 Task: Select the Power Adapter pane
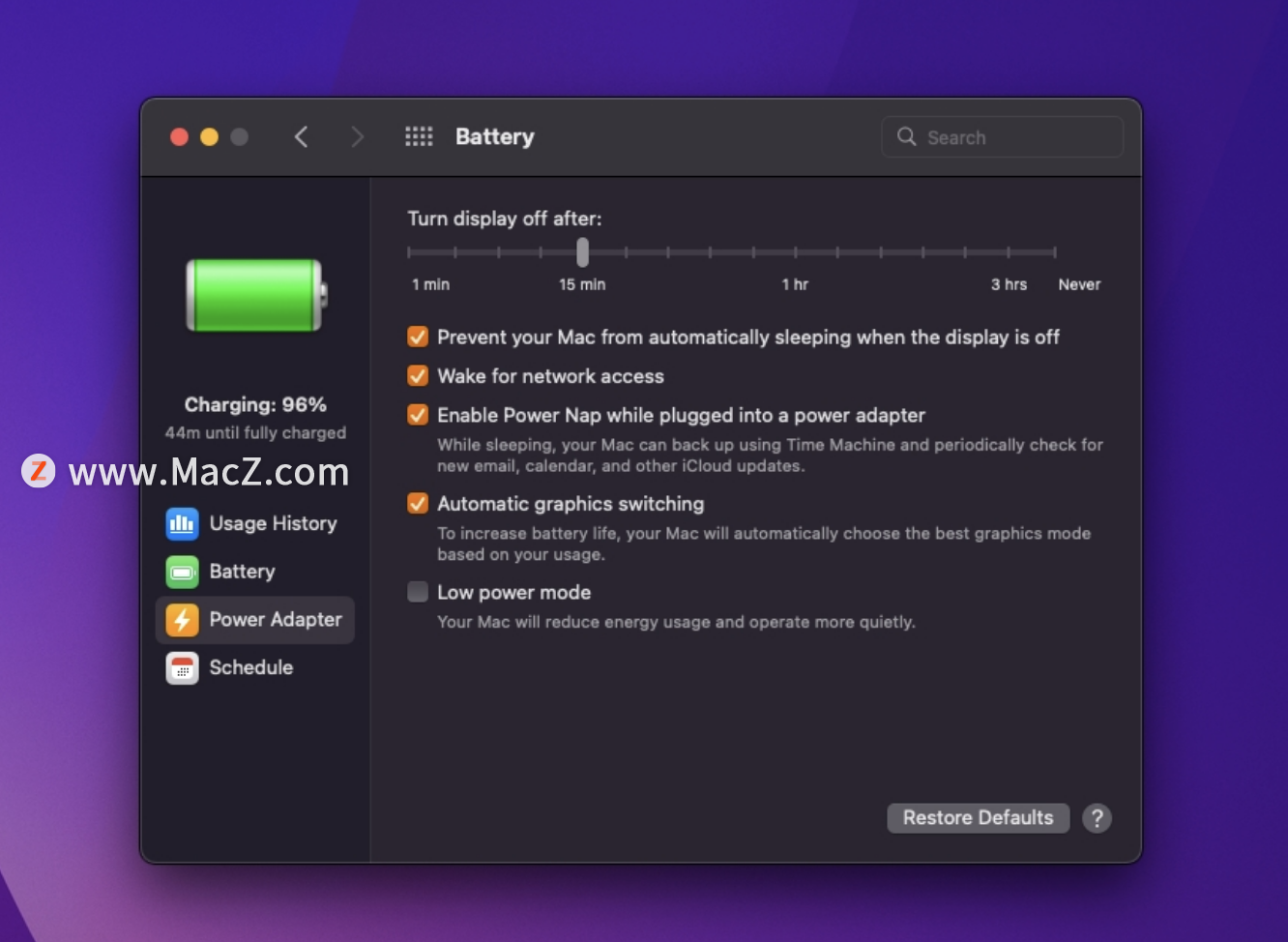click(x=255, y=619)
